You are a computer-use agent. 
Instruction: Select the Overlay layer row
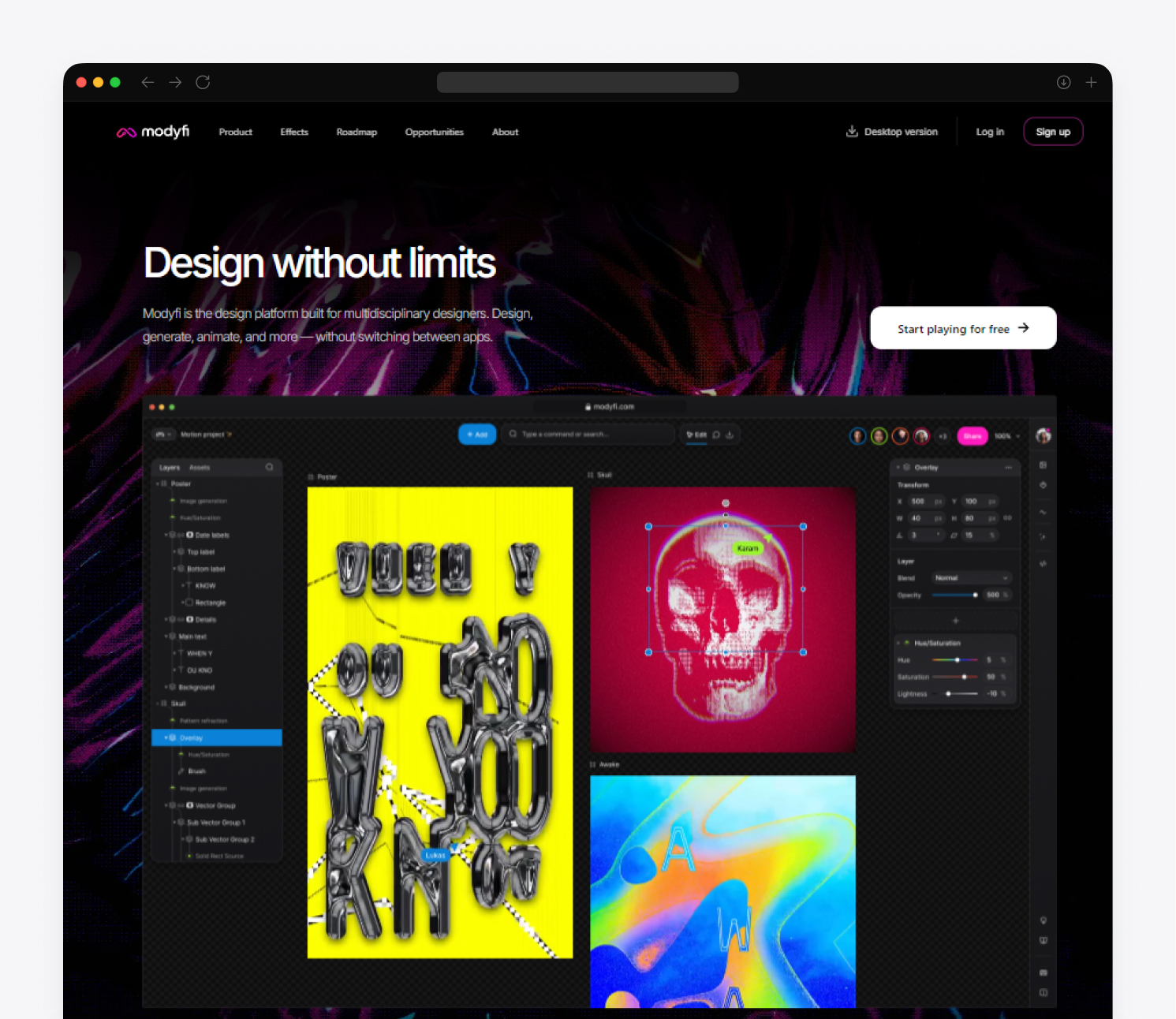(x=217, y=737)
